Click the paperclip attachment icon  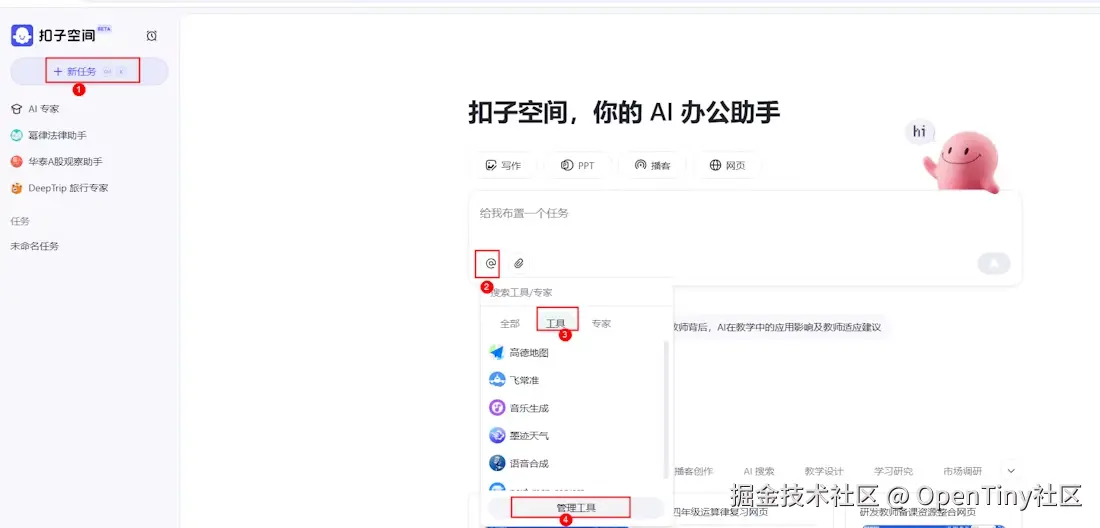pyautogui.click(x=518, y=264)
